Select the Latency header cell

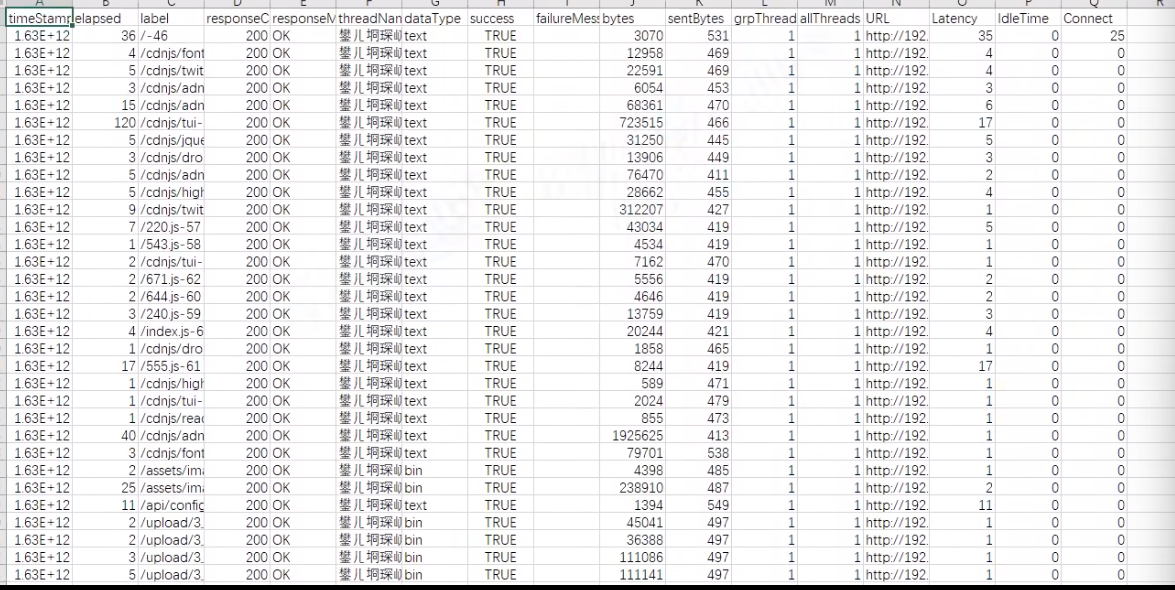coord(962,18)
